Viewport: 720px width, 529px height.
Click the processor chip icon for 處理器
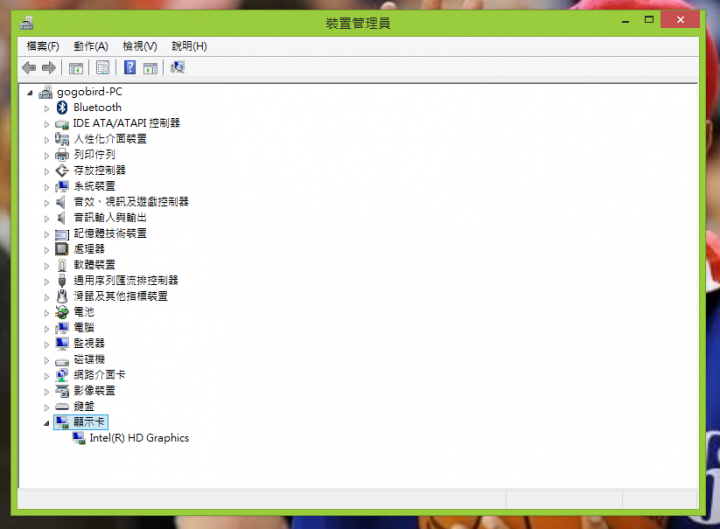click(x=62, y=249)
